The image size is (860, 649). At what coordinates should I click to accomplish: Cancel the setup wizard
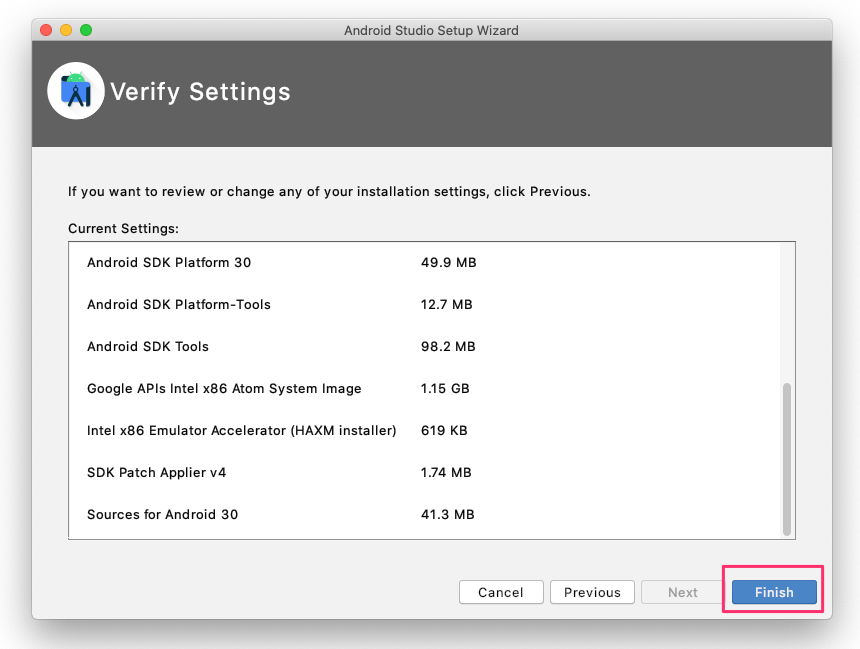[x=501, y=592]
